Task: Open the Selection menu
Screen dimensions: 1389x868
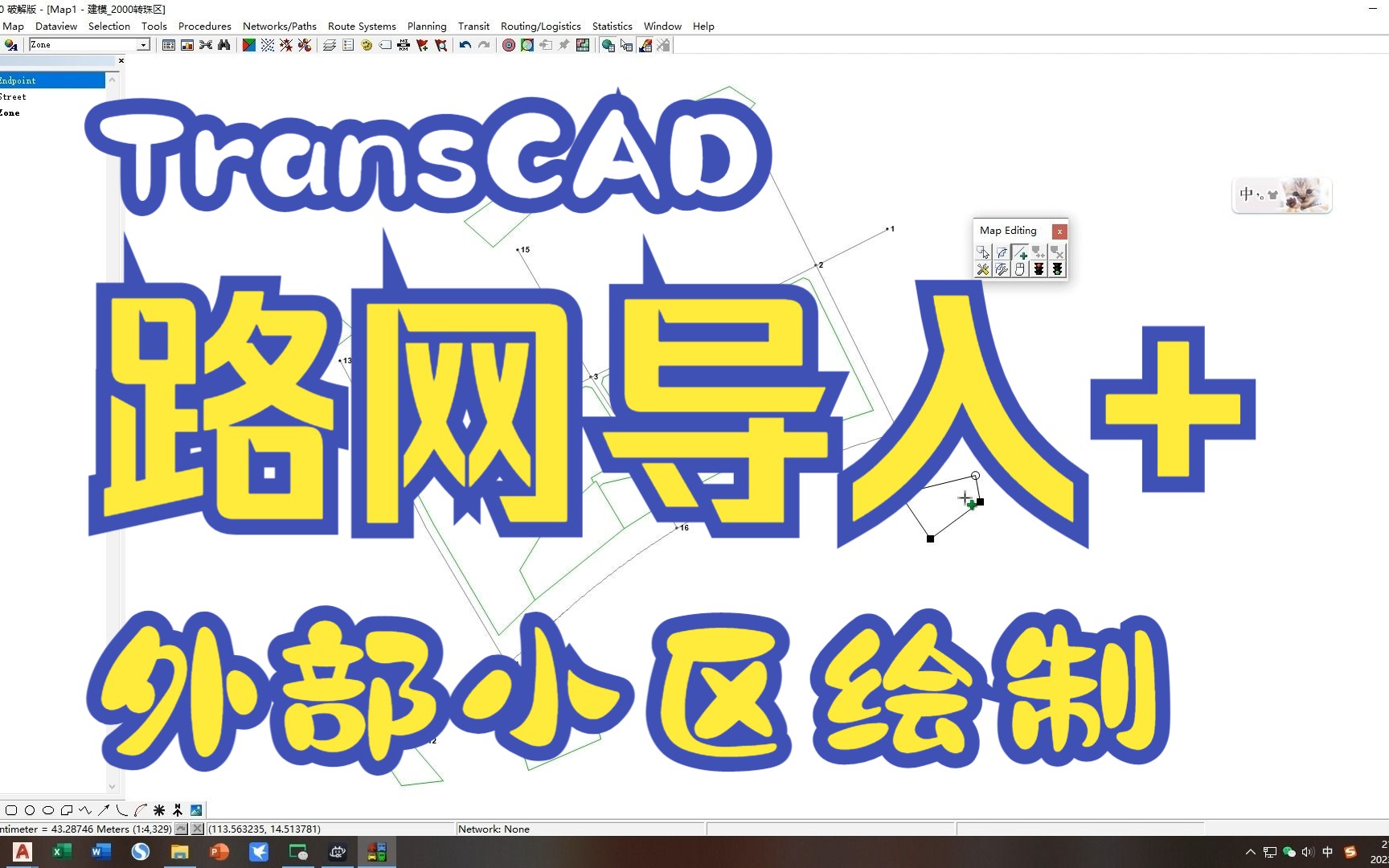Action: (x=109, y=26)
